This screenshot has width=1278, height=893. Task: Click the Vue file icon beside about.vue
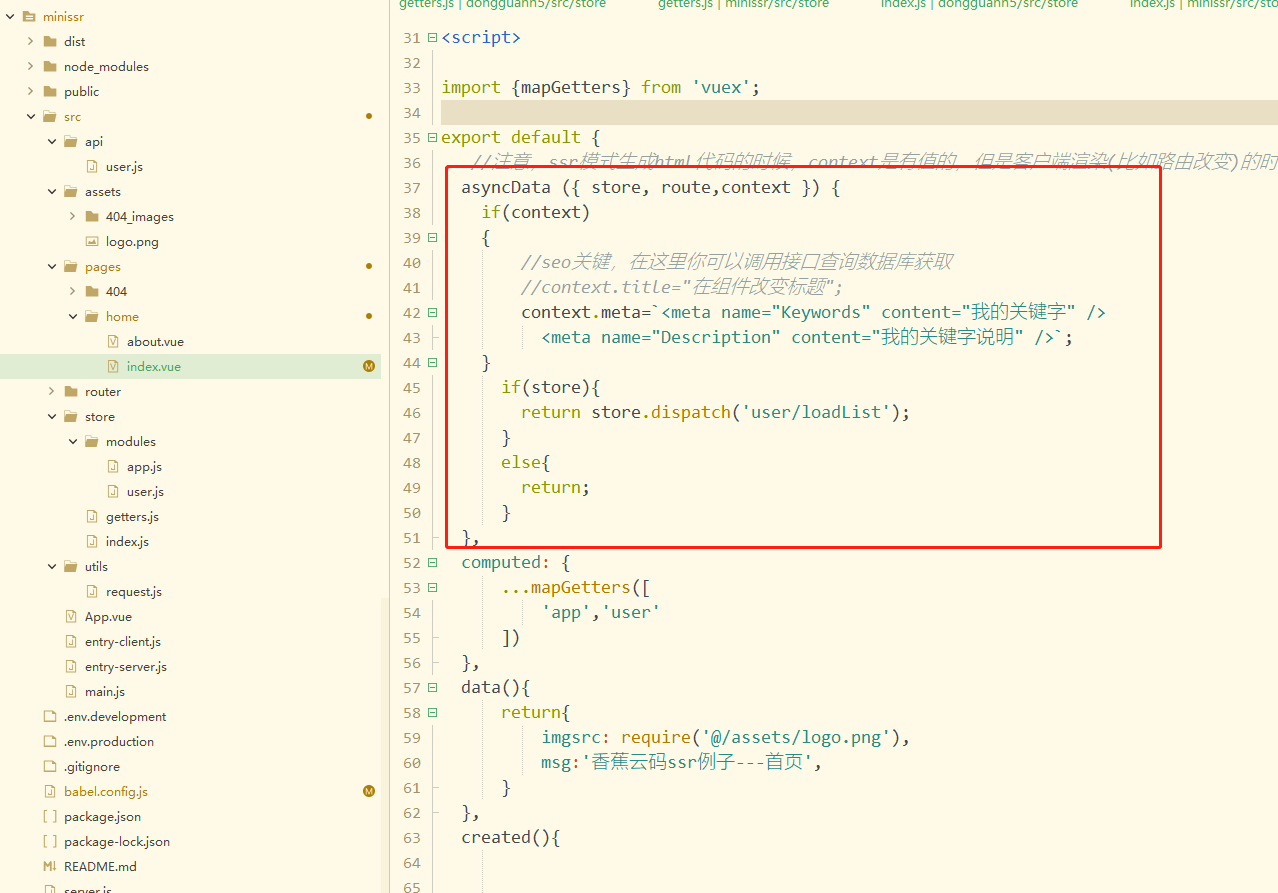pos(113,341)
